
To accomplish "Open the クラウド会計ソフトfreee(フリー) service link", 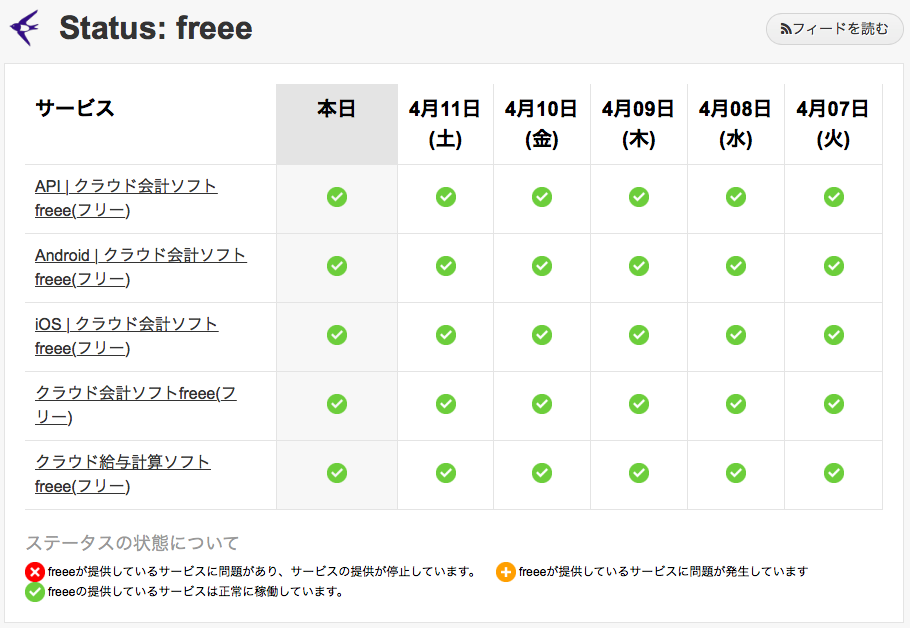I will [135, 405].
